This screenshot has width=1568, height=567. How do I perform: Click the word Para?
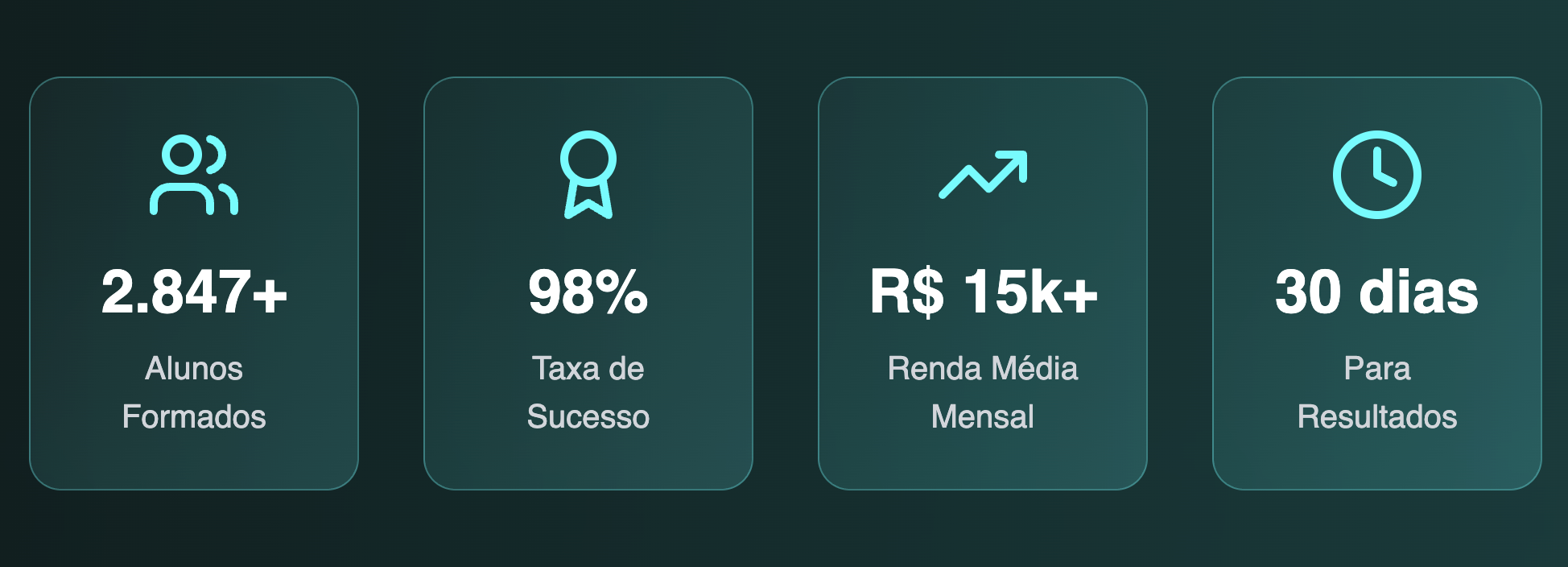[x=1377, y=369]
